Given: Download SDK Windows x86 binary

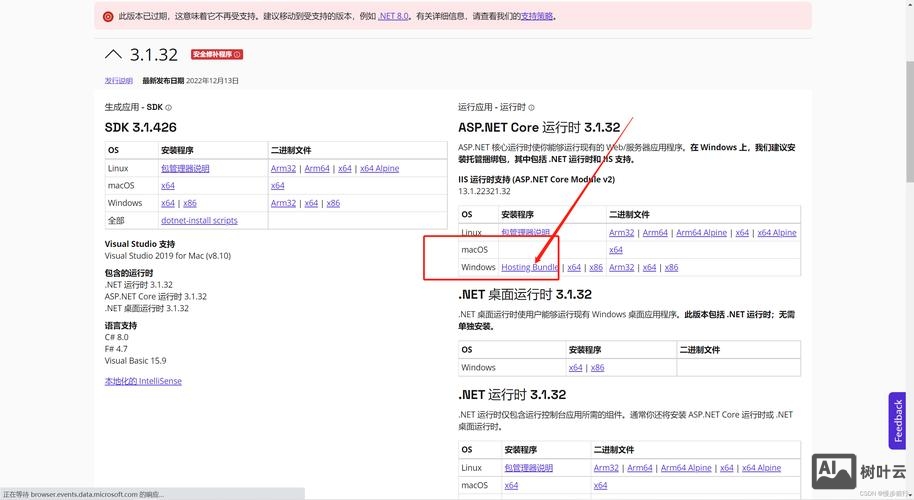Looking at the screenshot, I should tap(333, 203).
